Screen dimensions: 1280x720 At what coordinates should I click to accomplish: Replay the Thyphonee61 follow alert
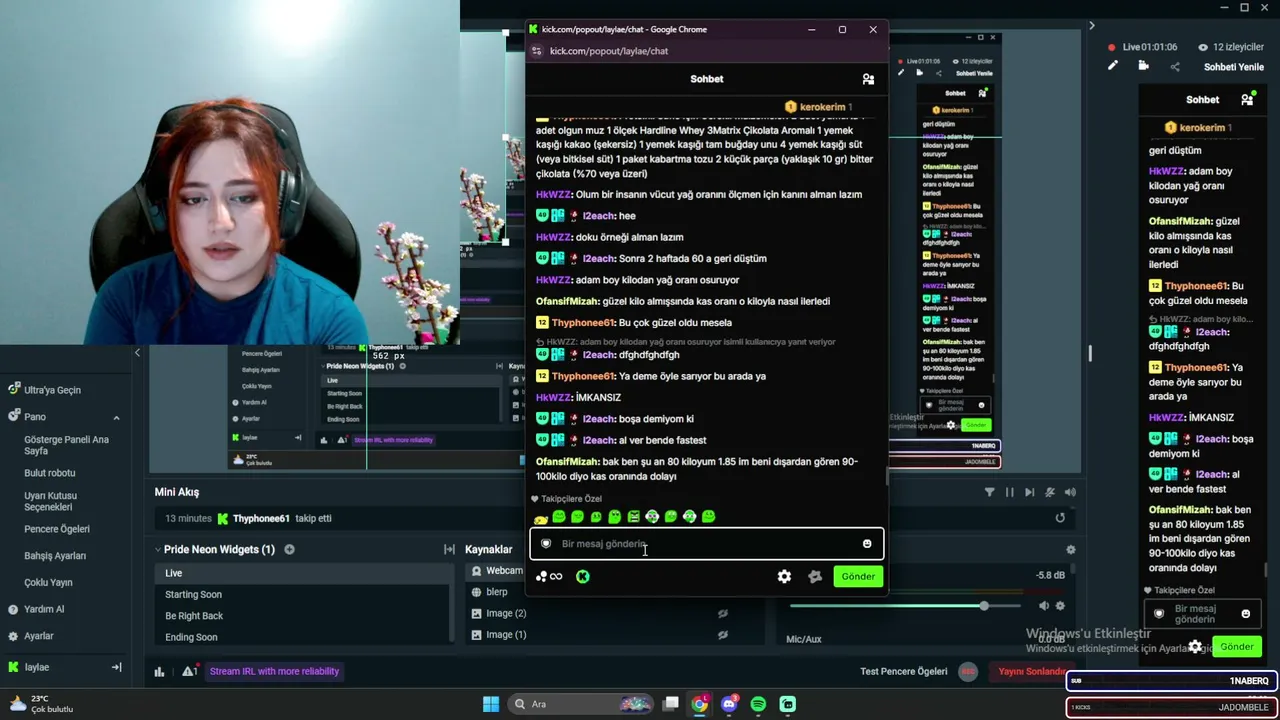click(x=1060, y=518)
